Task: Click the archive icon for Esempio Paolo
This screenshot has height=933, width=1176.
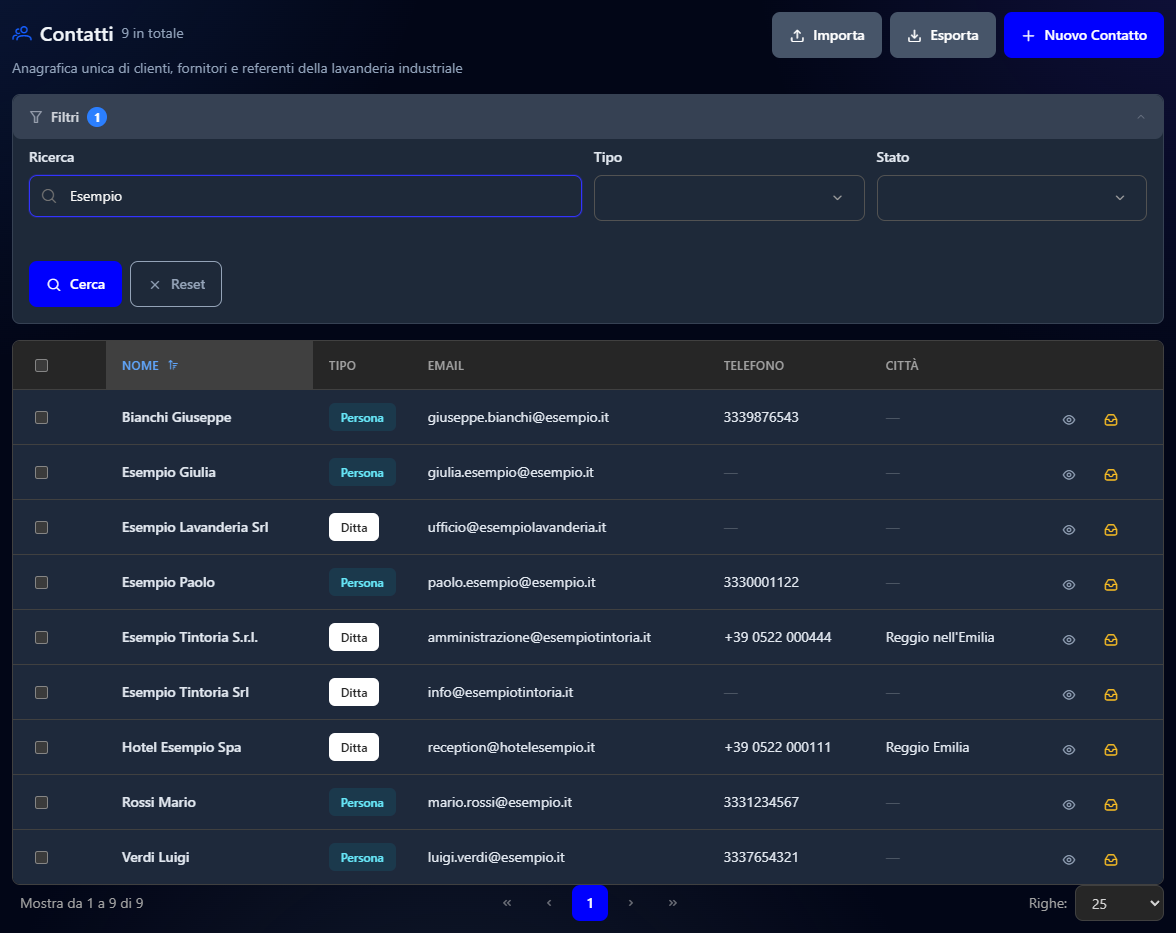Action: pos(1111,585)
